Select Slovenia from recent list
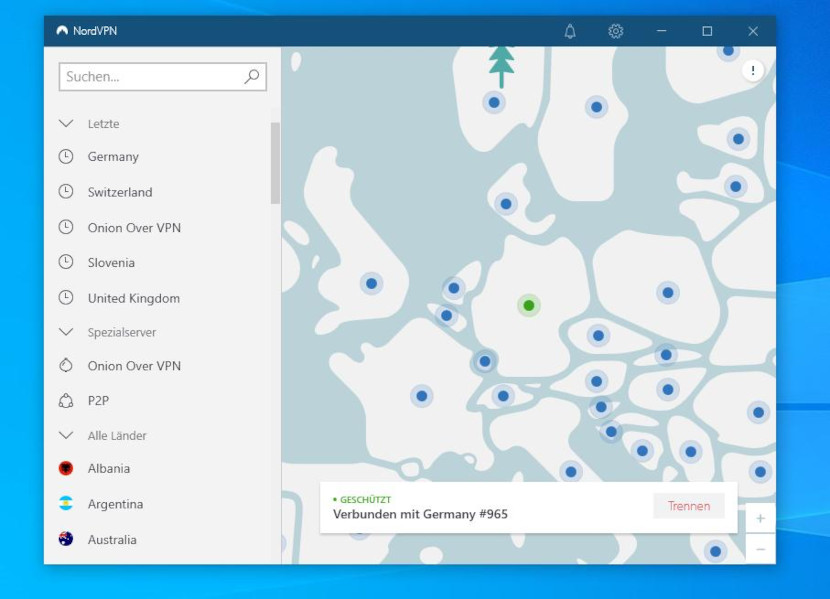Screen dimensions: 830x599 pyautogui.click(x=111, y=263)
